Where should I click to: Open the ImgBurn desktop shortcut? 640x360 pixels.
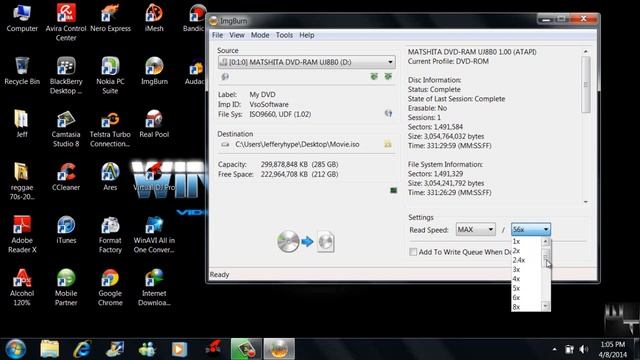click(154, 71)
